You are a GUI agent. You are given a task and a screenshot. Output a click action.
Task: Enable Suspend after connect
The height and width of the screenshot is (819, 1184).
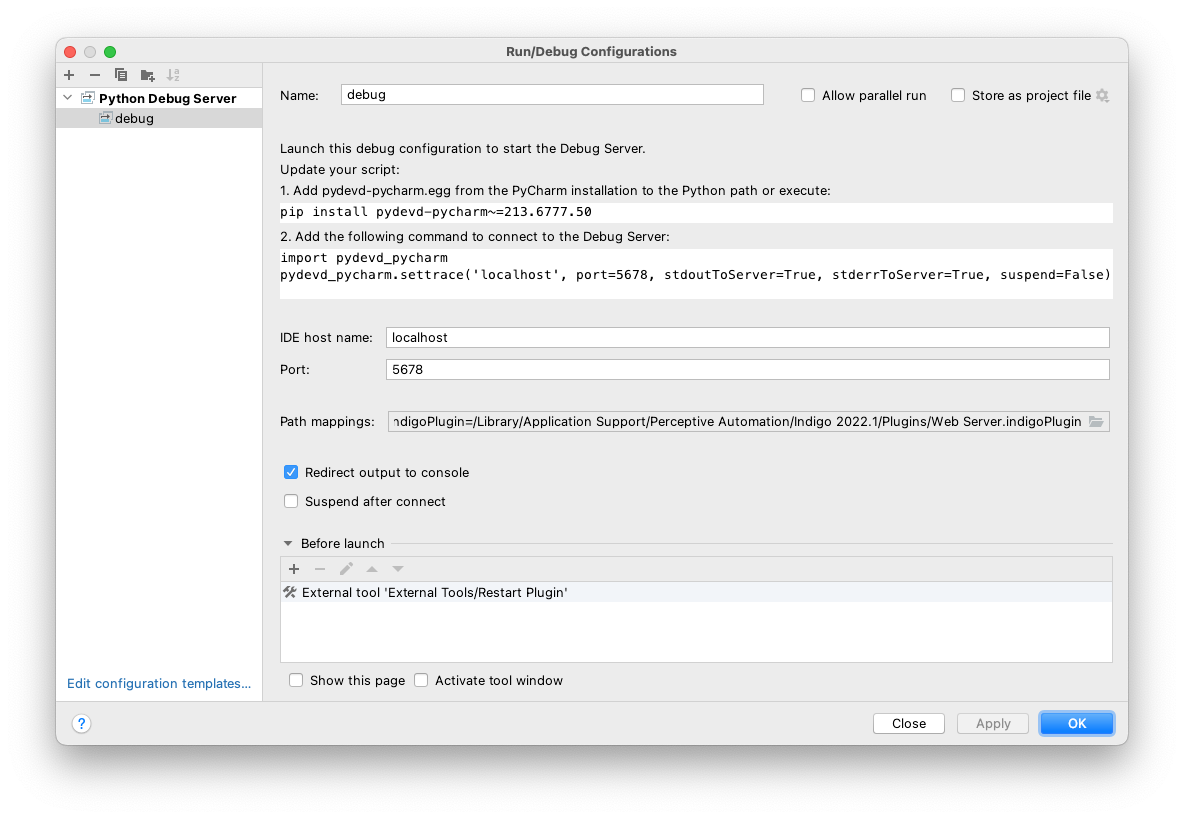click(291, 501)
